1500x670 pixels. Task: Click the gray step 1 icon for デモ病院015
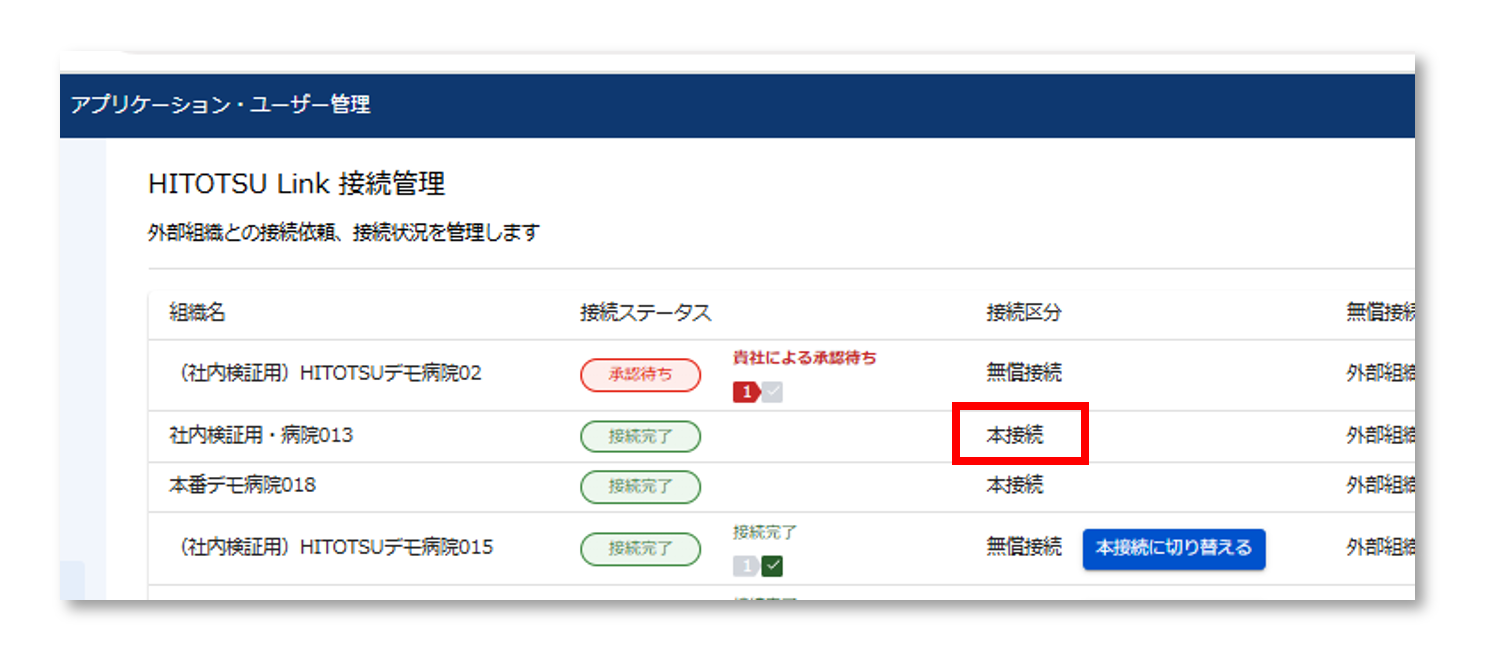745,567
